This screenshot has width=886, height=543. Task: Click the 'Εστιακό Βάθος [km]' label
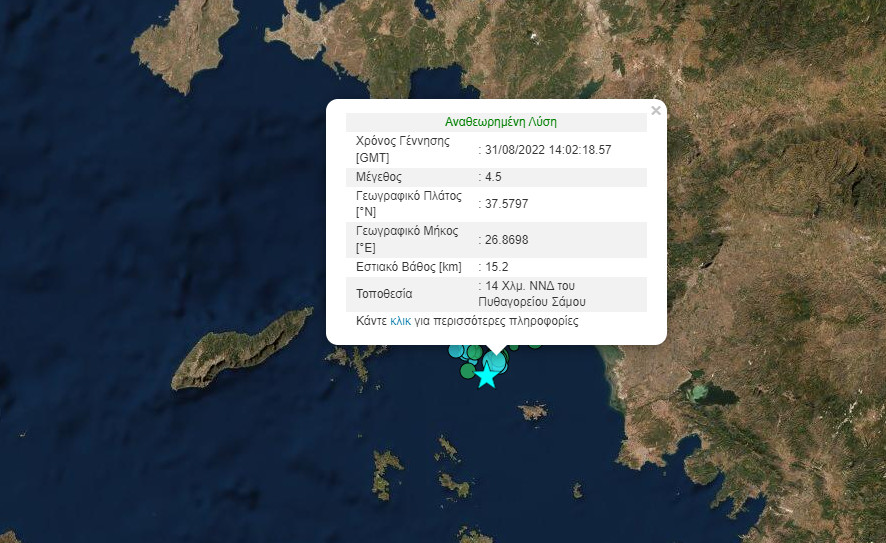(x=408, y=267)
